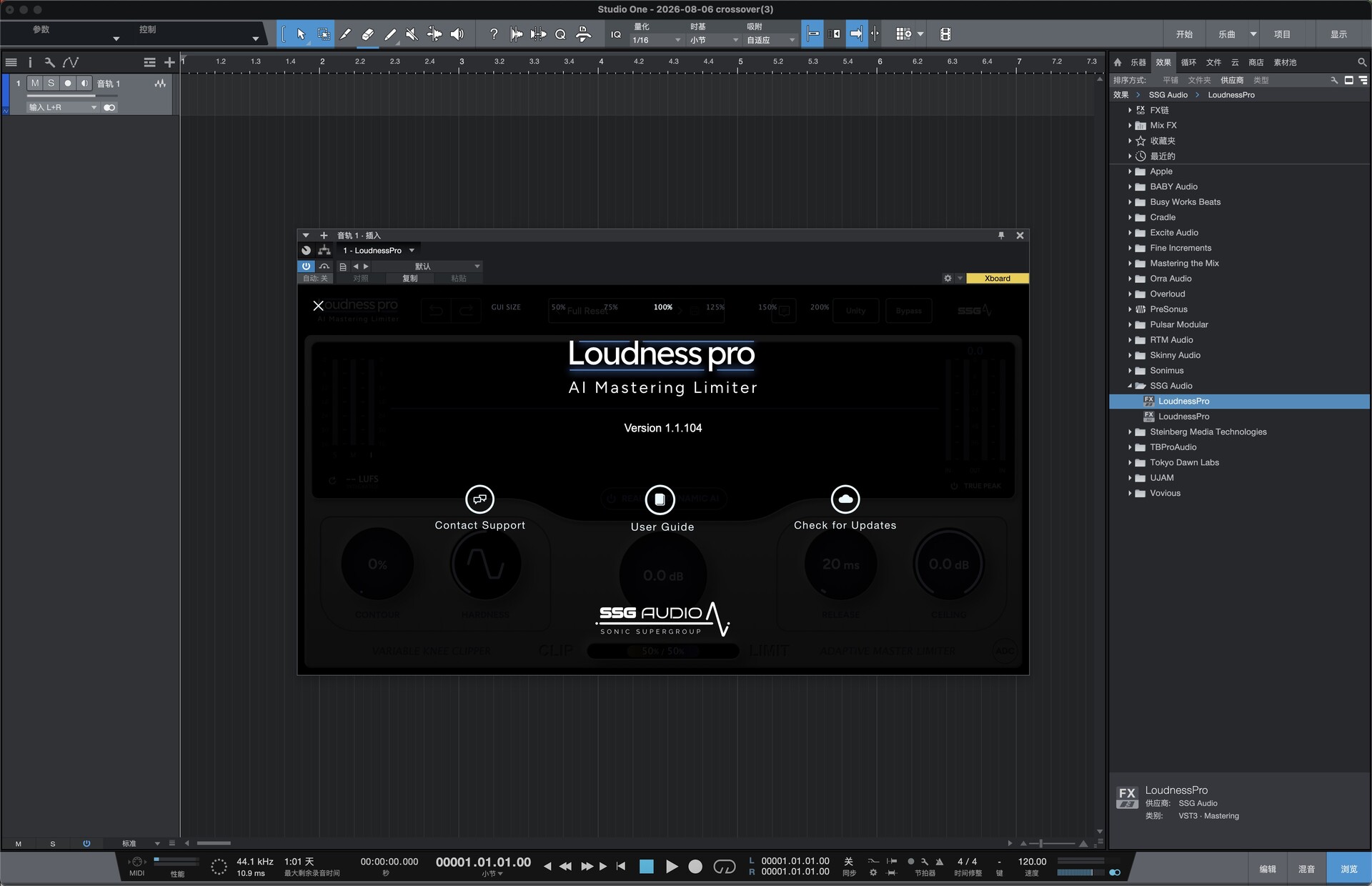Viewport: 1372px width, 886px height.
Task: Open the plugin window gear settings
Action: click(948, 279)
